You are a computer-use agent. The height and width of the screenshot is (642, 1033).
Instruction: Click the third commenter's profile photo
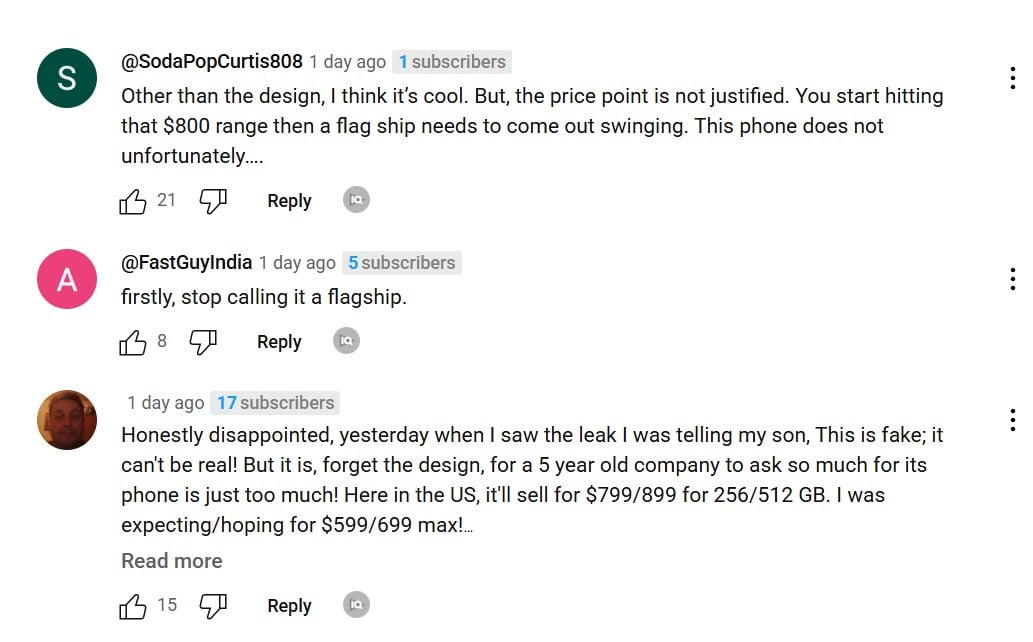pos(67,420)
